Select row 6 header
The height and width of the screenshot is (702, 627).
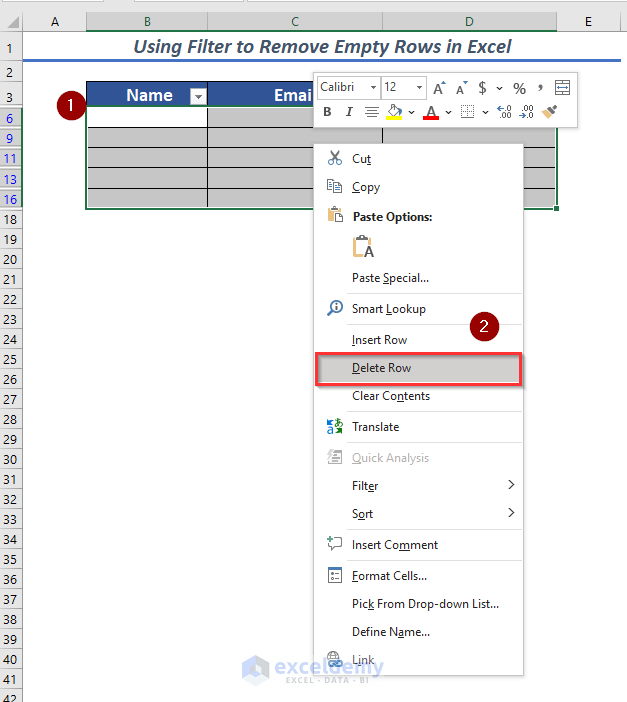[10, 118]
